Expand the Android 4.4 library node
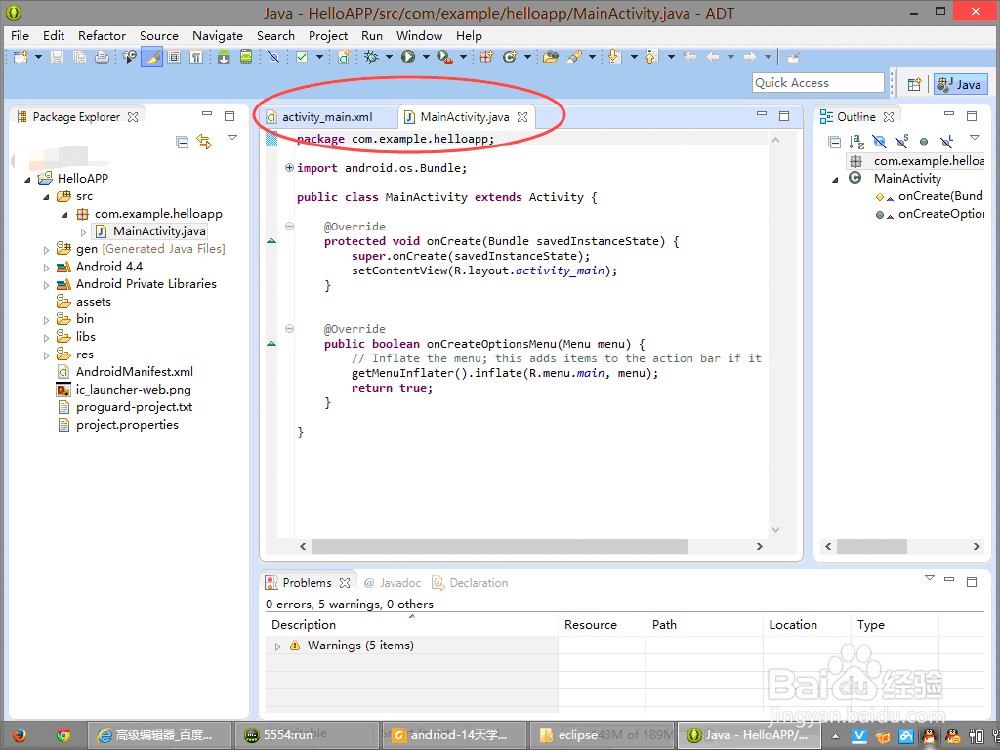The width and height of the screenshot is (1000, 750). click(46, 268)
